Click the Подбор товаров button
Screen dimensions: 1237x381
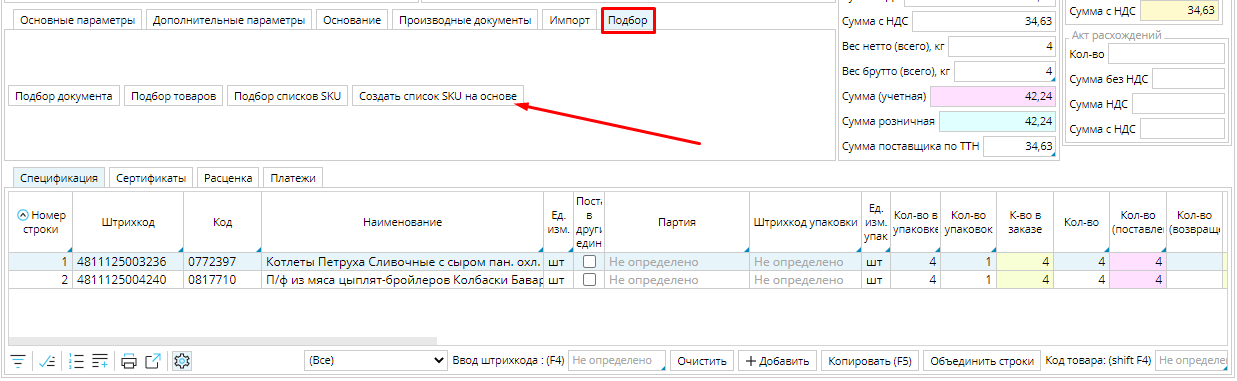(173, 96)
